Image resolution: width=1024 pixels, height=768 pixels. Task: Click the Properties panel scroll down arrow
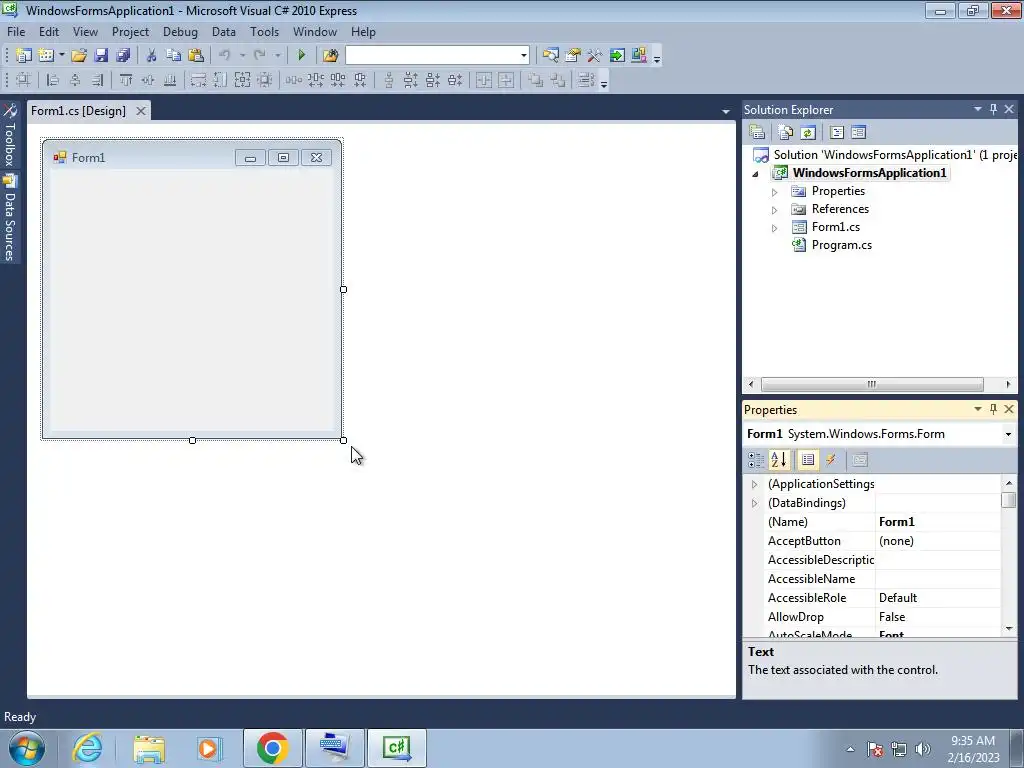point(1009,628)
